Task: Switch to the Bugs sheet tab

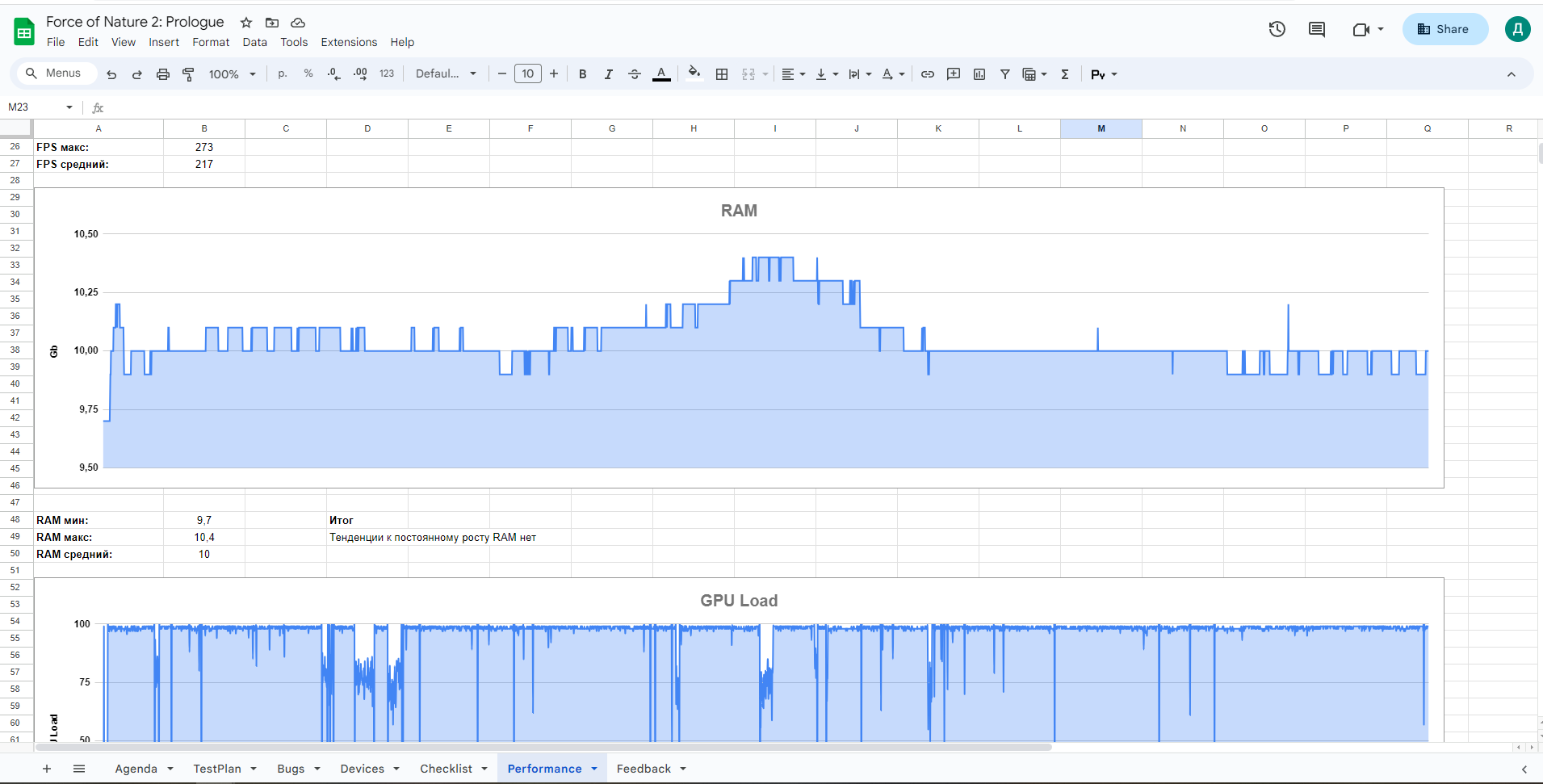Action: pyautogui.click(x=291, y=769)
